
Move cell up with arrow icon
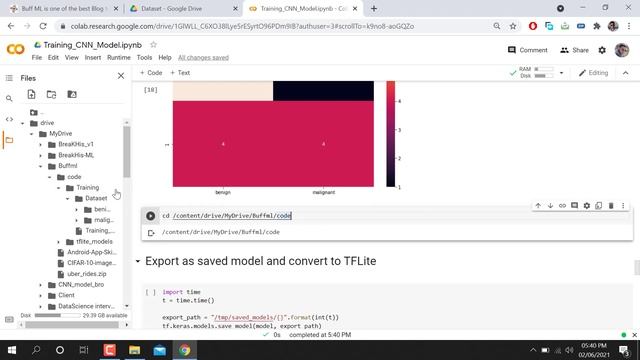tap(538, 206)
